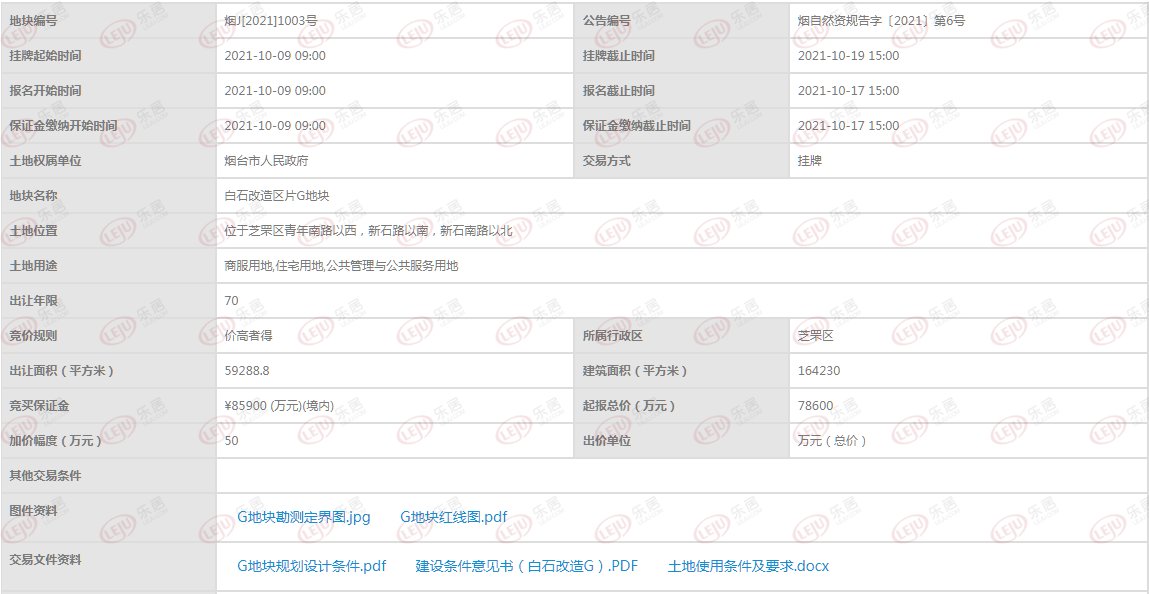Select land use text 商服用地,住宅用地
Screen dimensions: 1149x594
coord(273,266)
